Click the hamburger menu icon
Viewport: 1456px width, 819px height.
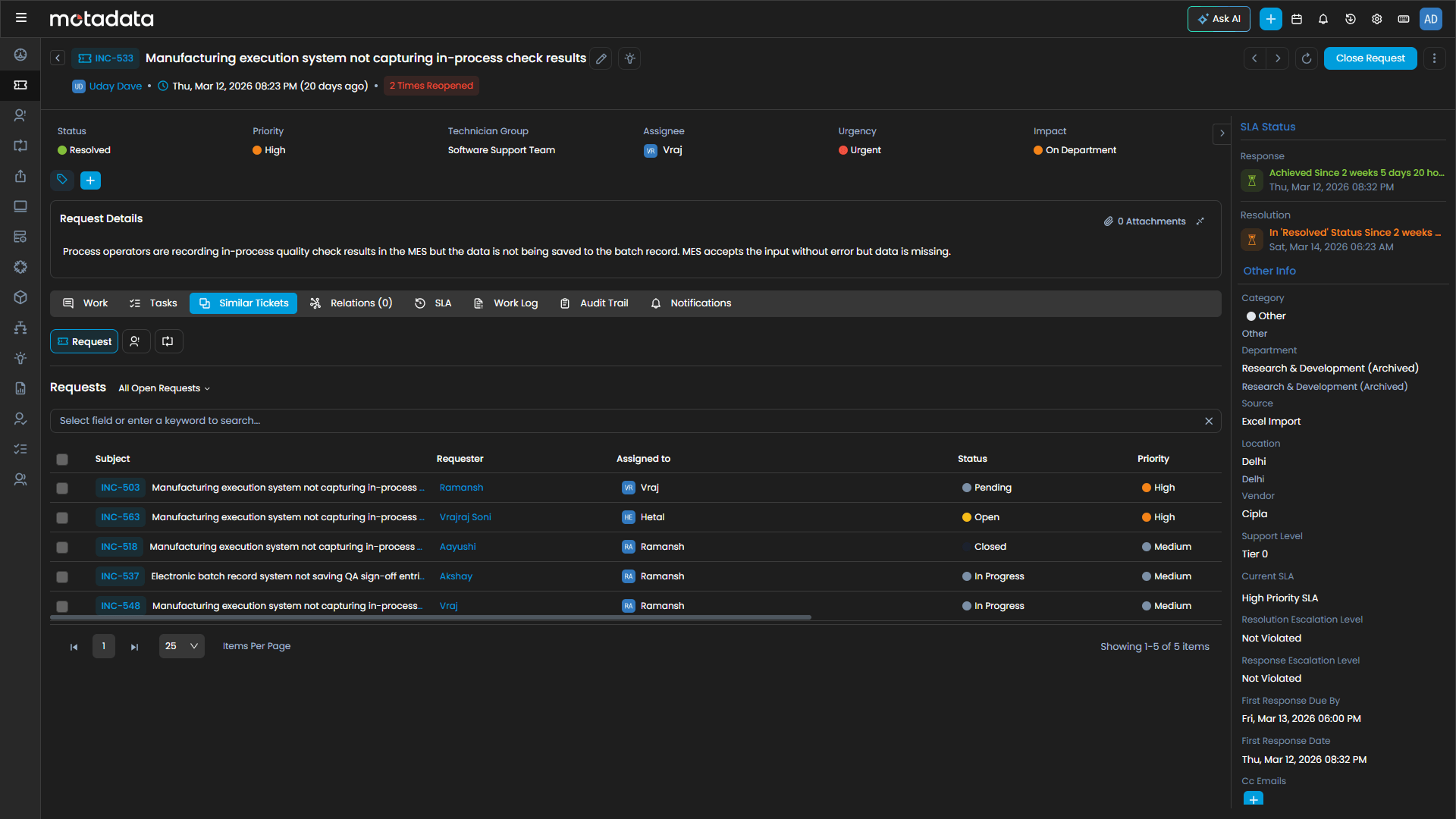pos(21,17)
